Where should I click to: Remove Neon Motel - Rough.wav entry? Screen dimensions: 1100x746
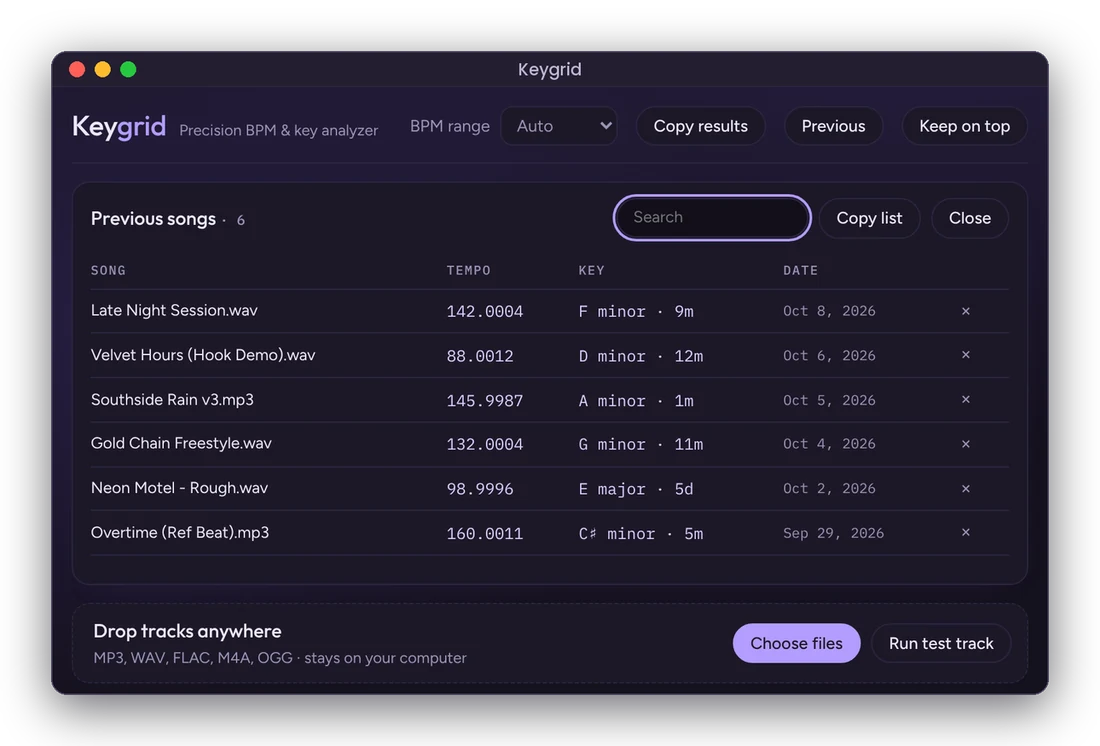[965, 488]
